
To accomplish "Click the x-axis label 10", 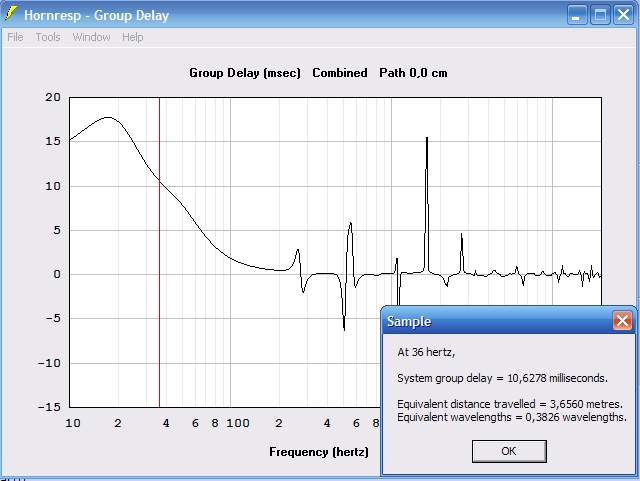I will (x=73, y=423).
